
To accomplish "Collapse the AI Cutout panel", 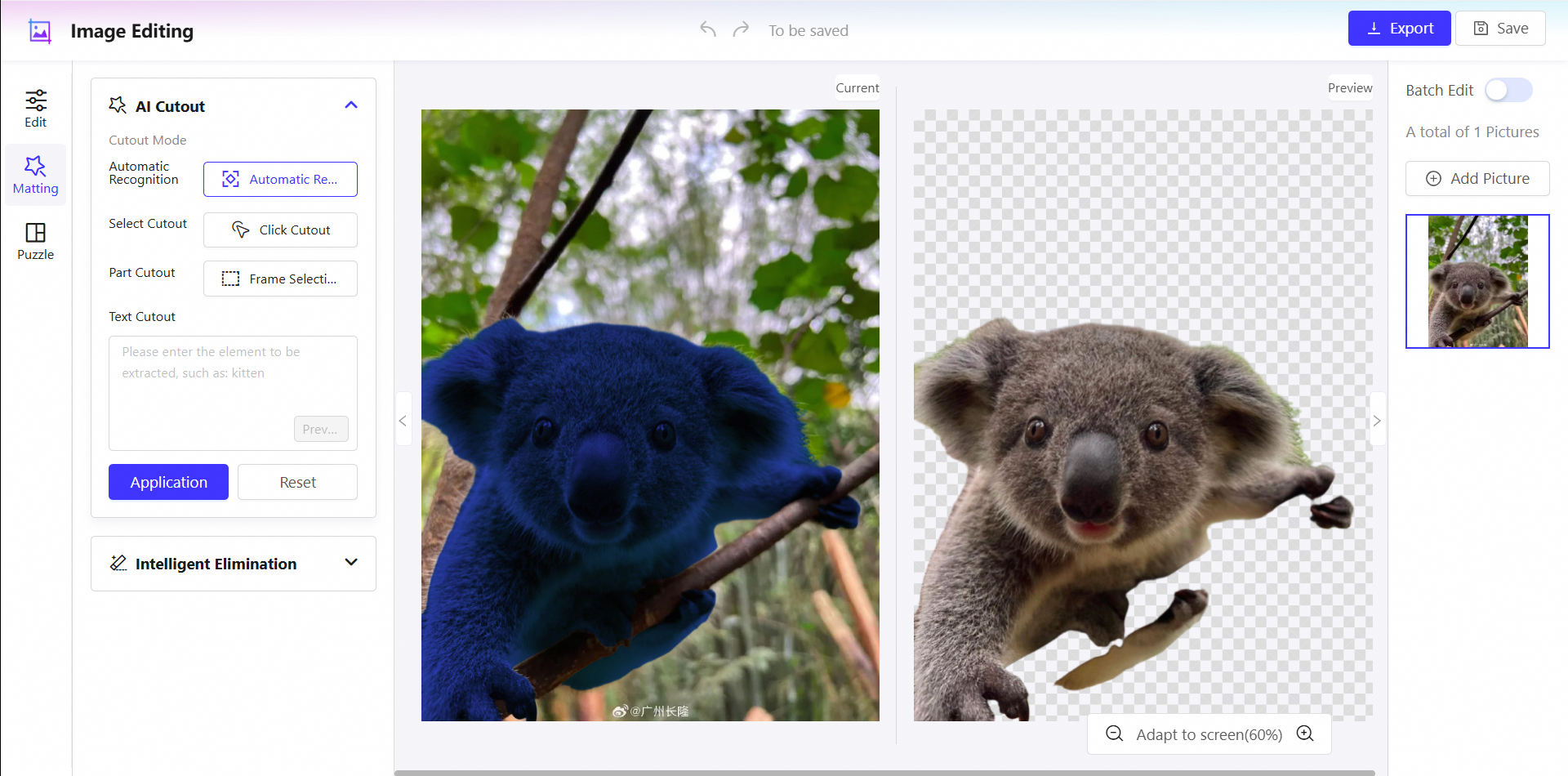I will 351,105.
